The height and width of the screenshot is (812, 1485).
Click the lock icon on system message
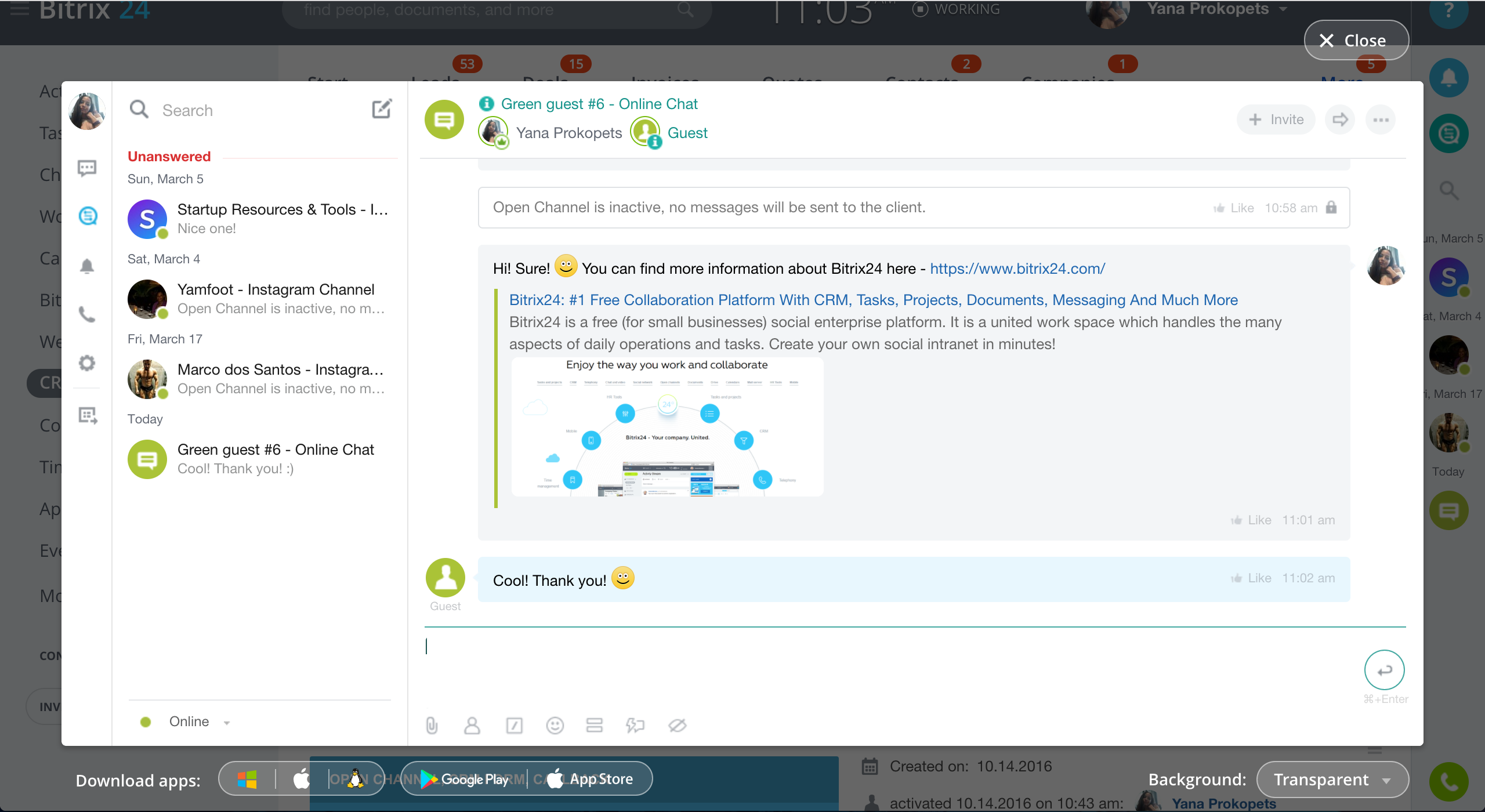coord(1331,207)
